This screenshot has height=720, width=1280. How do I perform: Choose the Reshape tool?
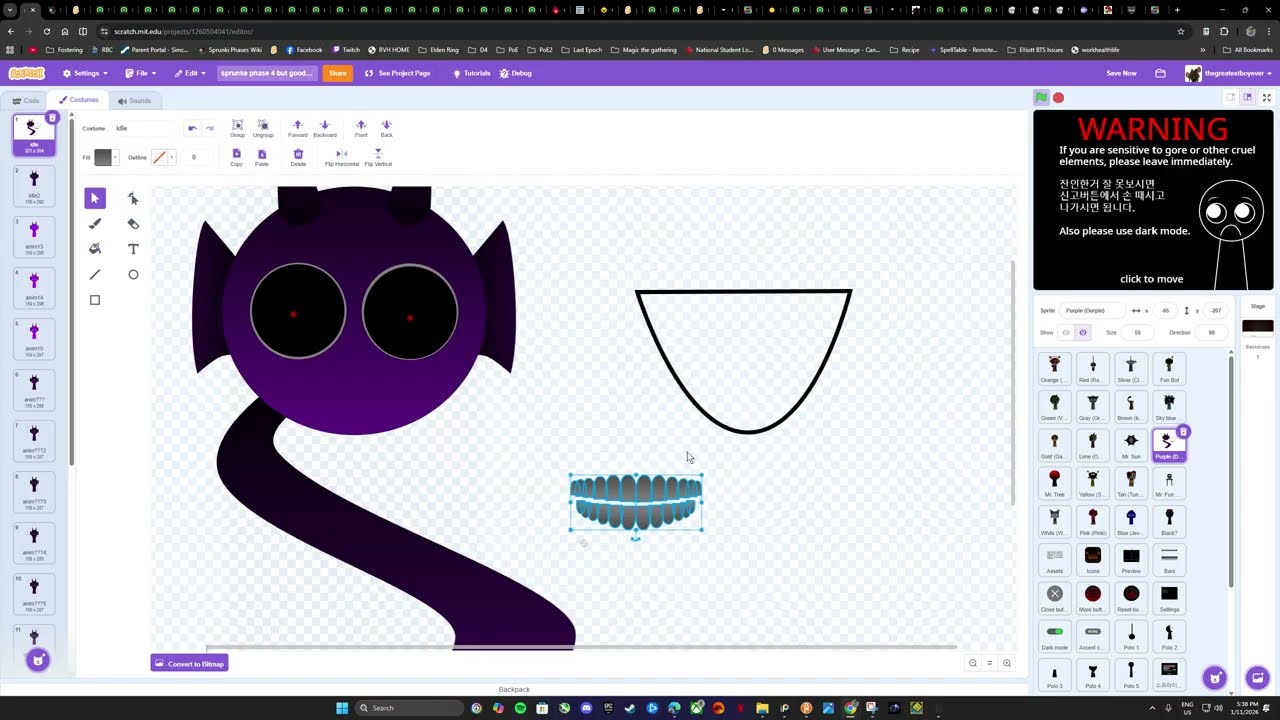click(x=133, y=198)
